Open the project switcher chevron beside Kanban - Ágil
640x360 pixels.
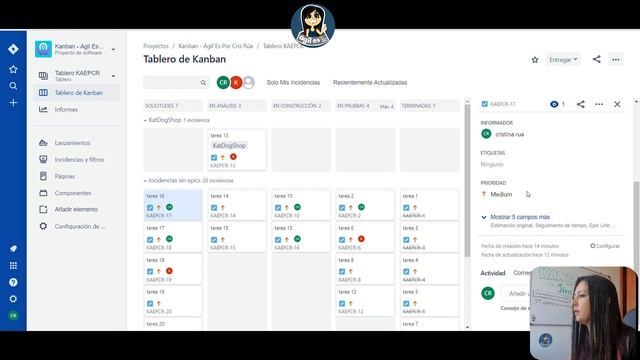[113, 49]
